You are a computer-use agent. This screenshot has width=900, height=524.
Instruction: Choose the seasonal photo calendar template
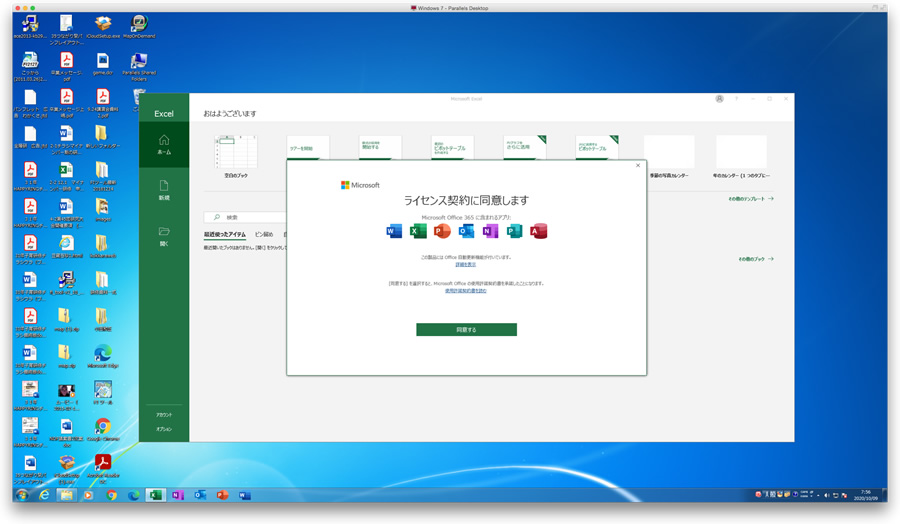669,156
